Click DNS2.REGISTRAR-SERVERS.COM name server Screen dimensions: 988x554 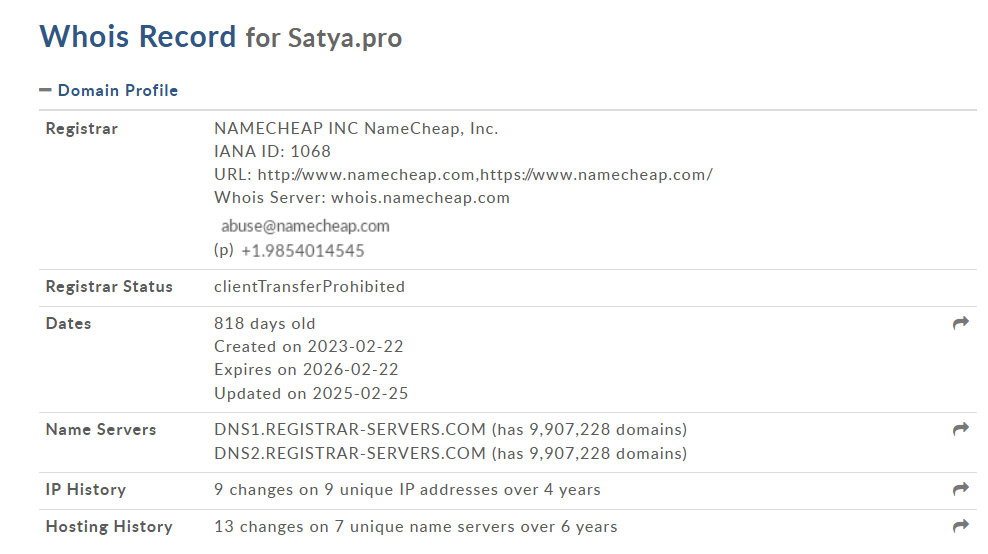[350, 453]
